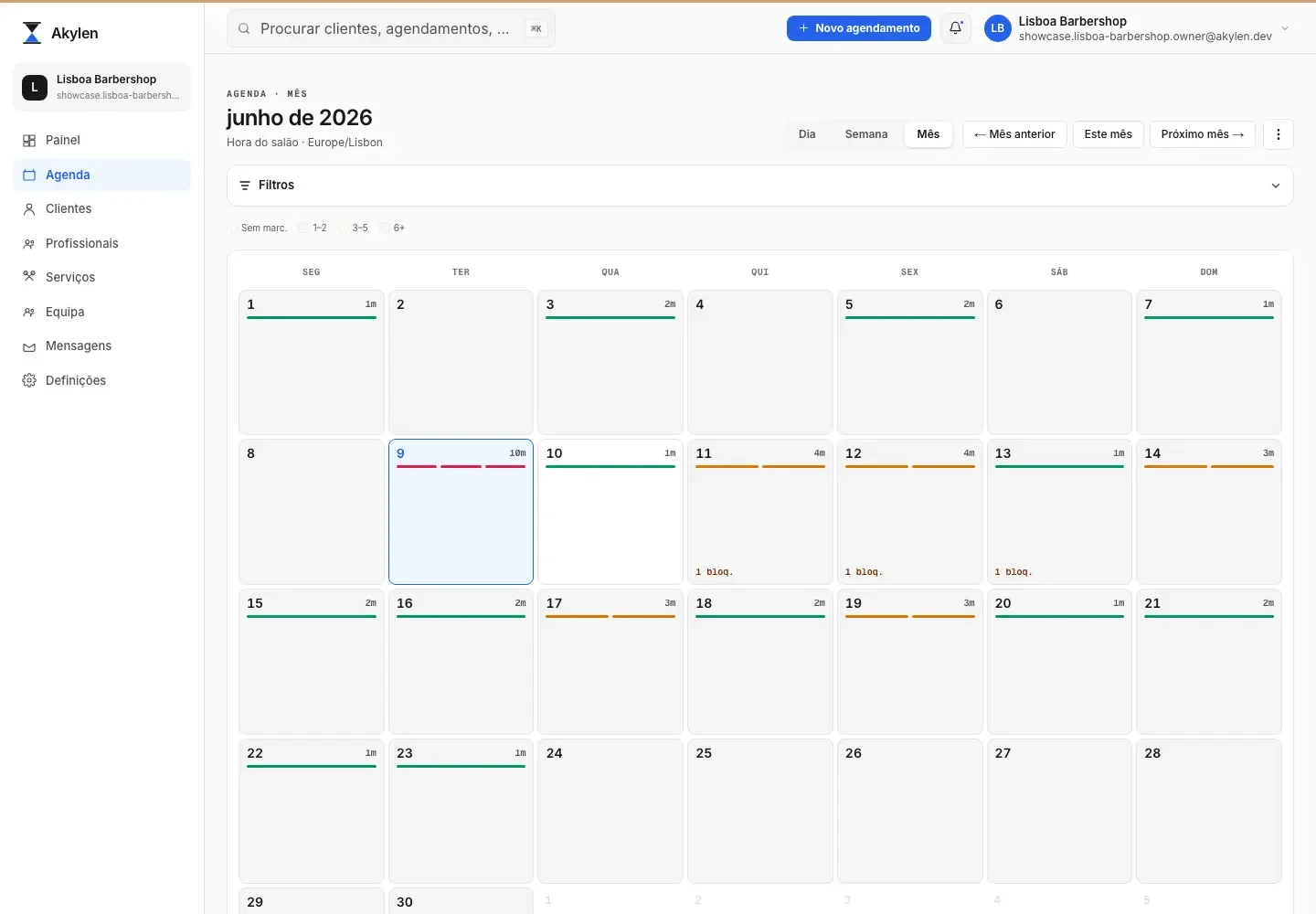1316x914 pixels.
Task: Click the LB account avatar
Action: 998,28
